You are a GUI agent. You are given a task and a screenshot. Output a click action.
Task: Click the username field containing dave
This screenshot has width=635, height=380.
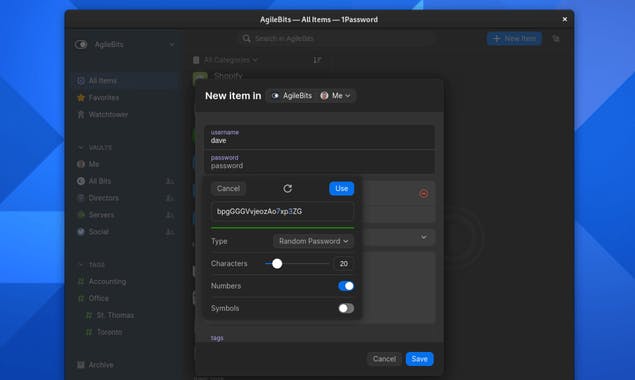(x=320, y=137)
